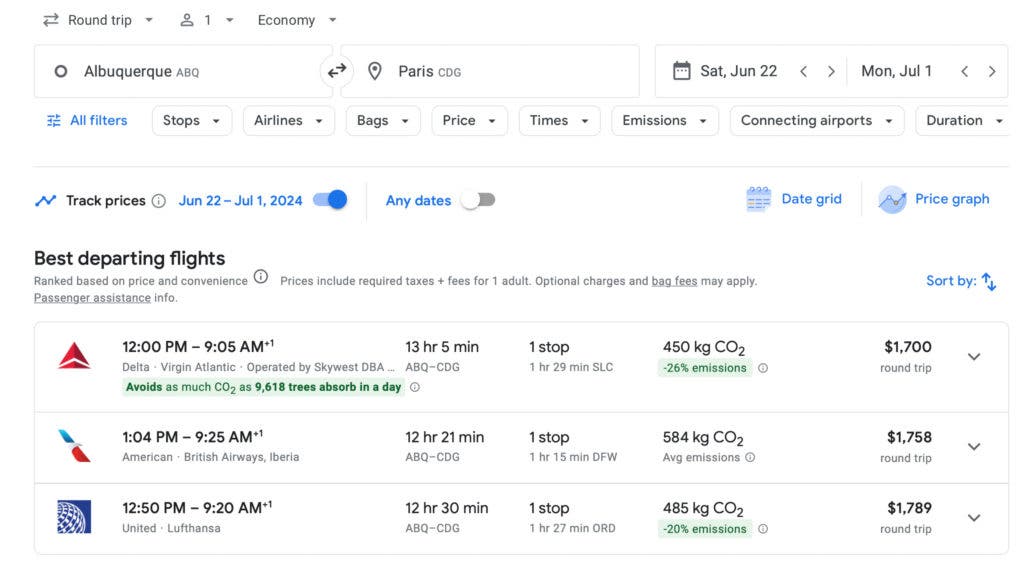Open the Round trip type menu

98,19
